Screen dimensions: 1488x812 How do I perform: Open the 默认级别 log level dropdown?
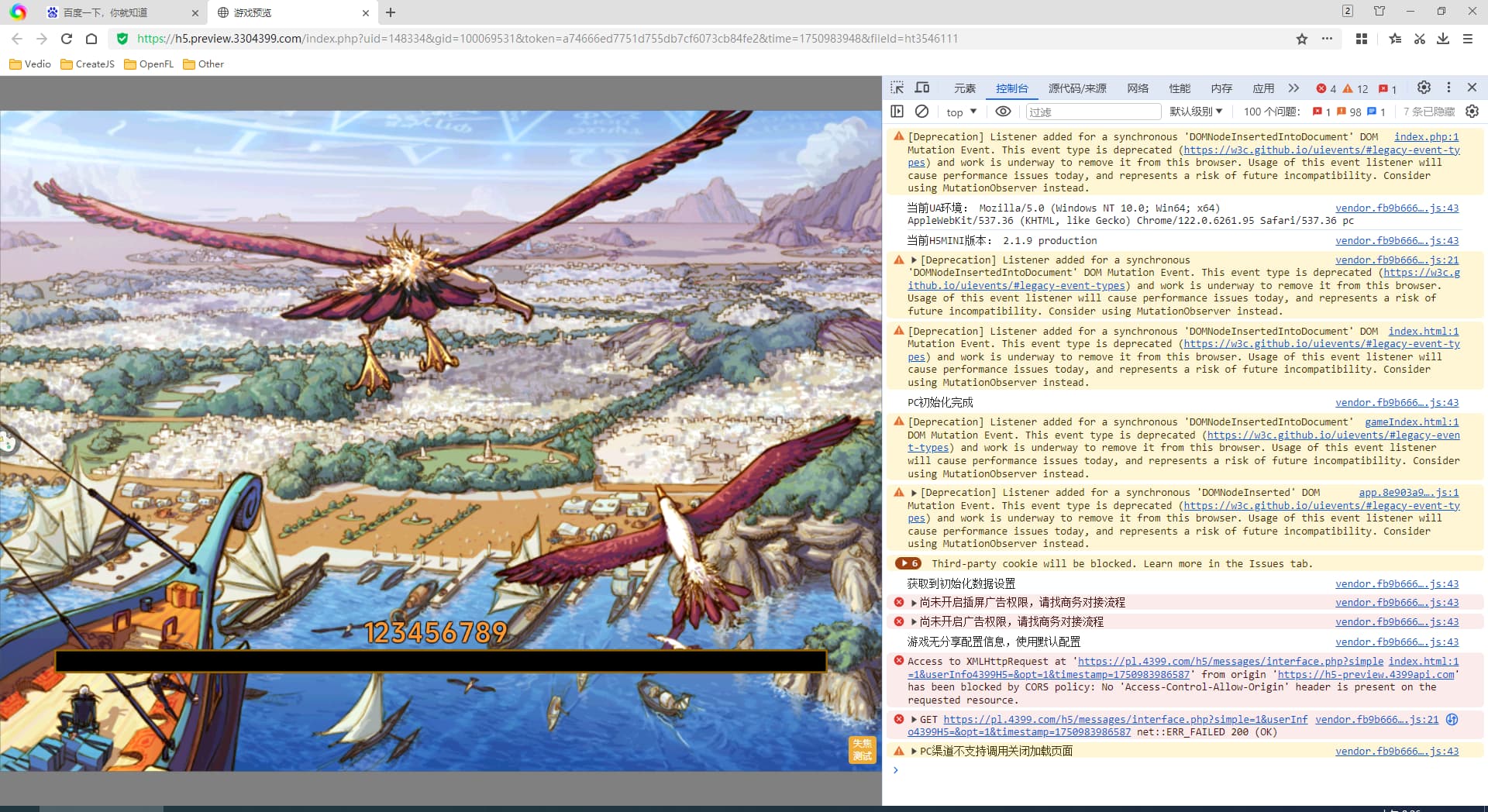(1196, 112)
